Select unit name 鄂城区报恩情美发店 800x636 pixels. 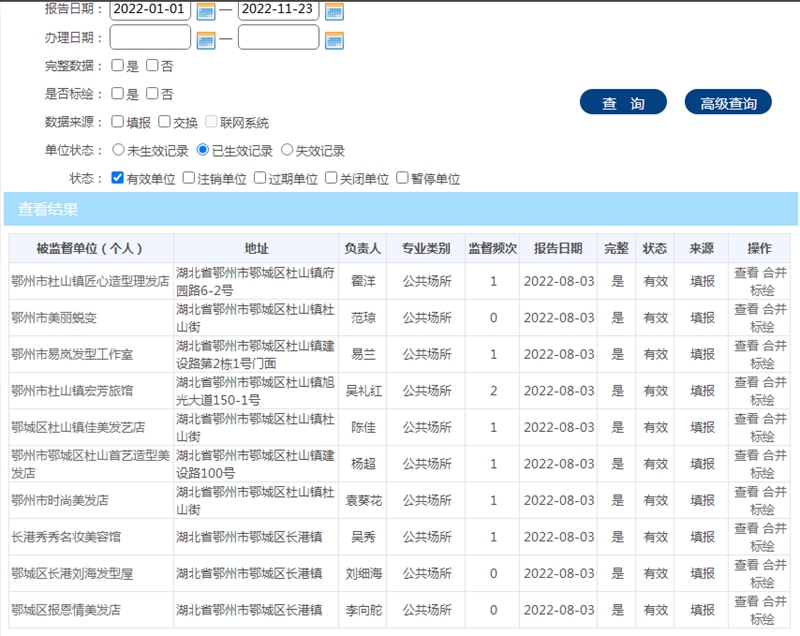point(66,609)
